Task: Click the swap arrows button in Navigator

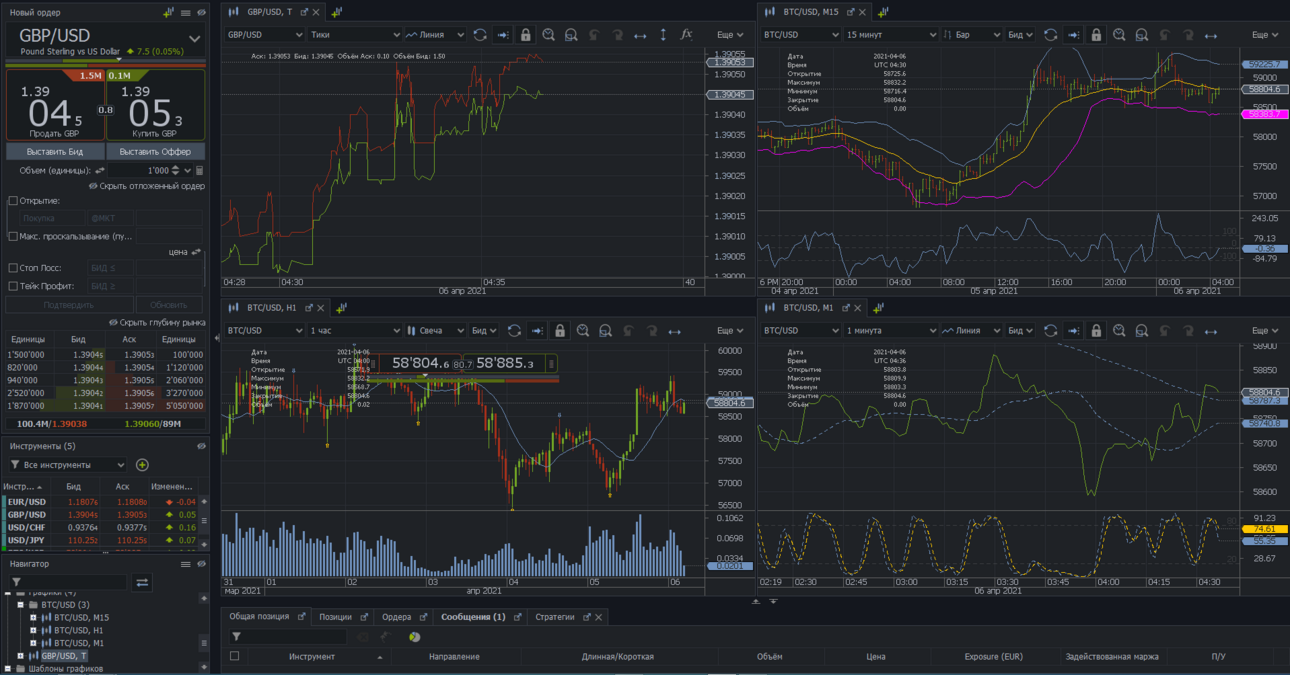Action: (x=142, y=582)
